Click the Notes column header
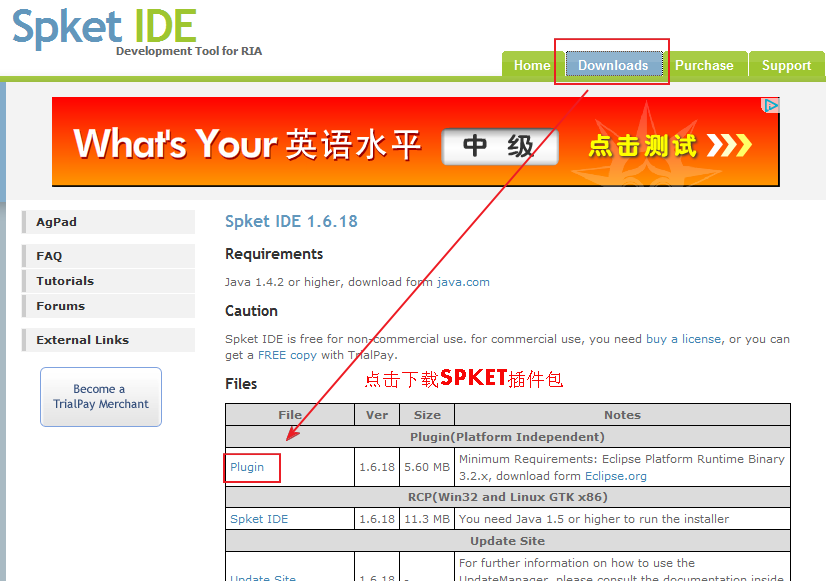Image resolution: width=826 pixels, height=581 pixels. [x=622, y=415]
